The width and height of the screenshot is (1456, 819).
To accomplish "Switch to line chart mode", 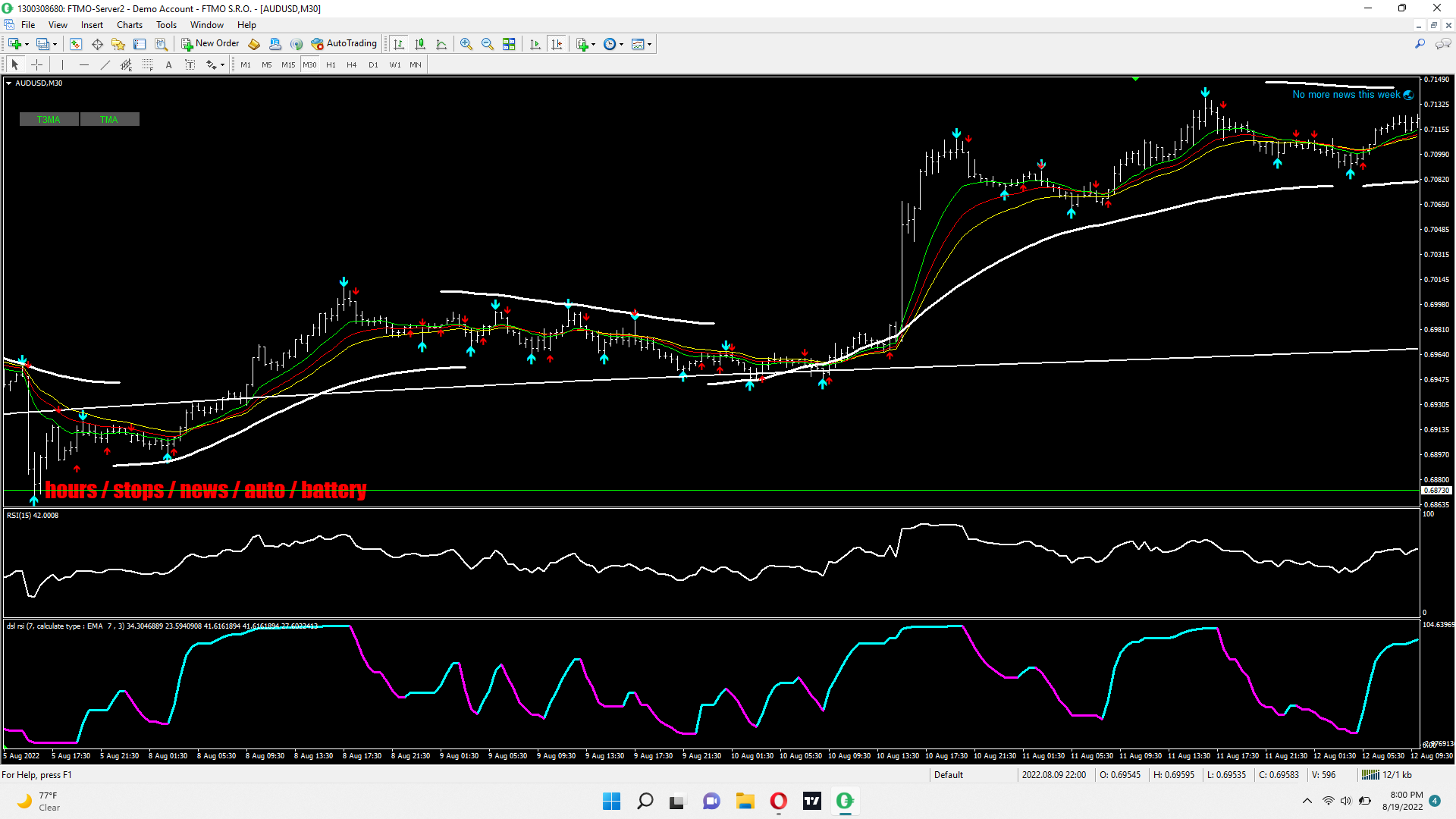I will [x=441, y=44].
